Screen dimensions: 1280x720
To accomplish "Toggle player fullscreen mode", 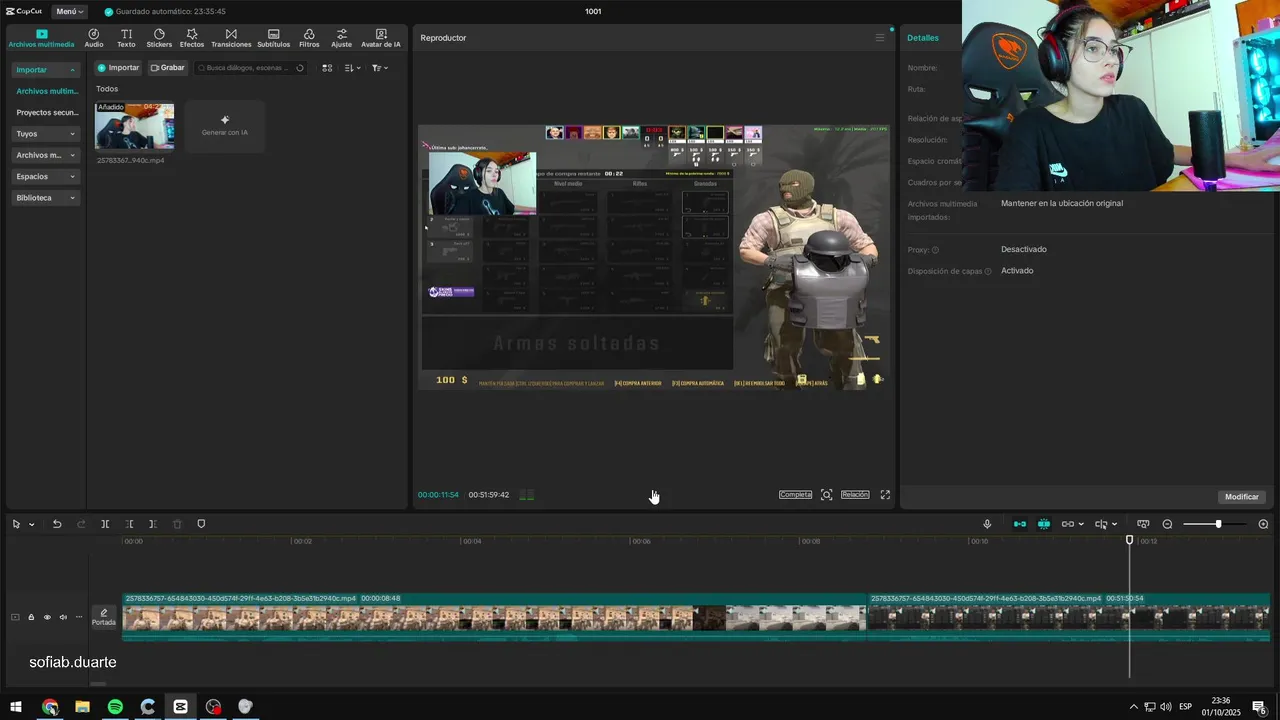I will (885, 495).
